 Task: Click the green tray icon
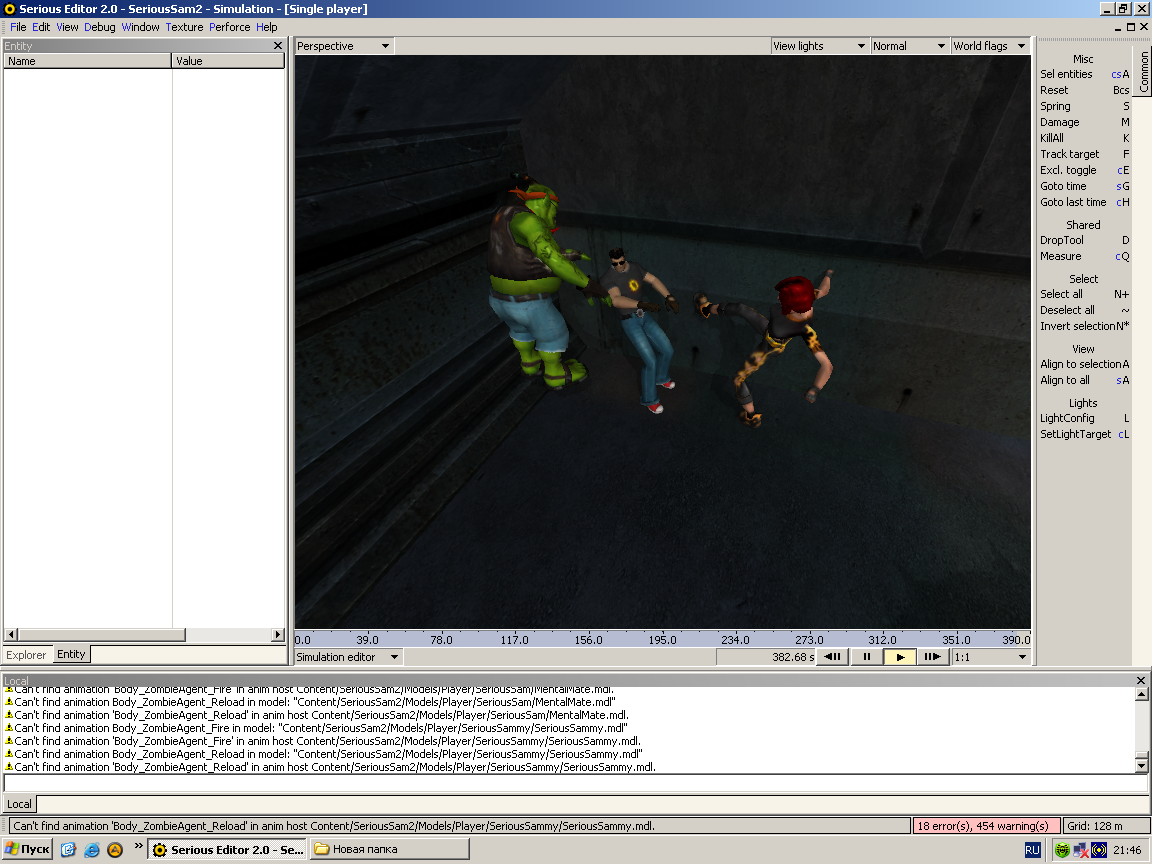[x=1062, y=850]
